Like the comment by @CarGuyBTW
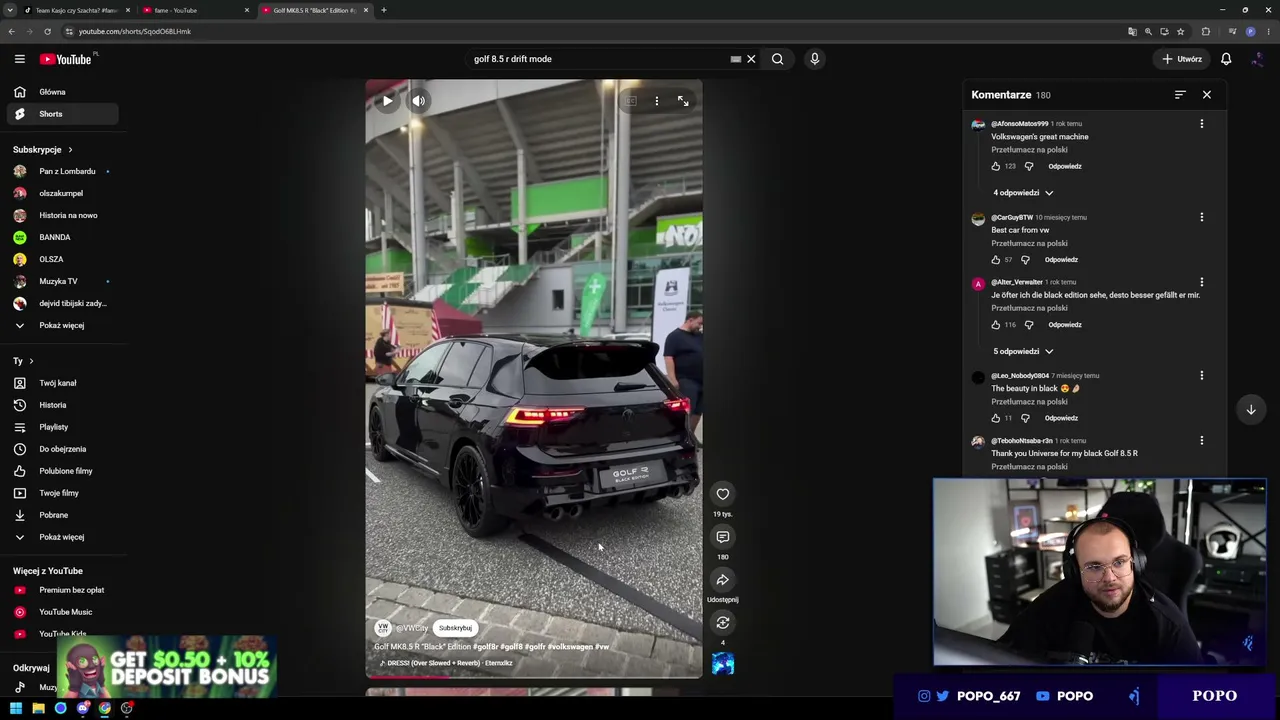This screenshot has height=720, width=1280. (996, 260)
